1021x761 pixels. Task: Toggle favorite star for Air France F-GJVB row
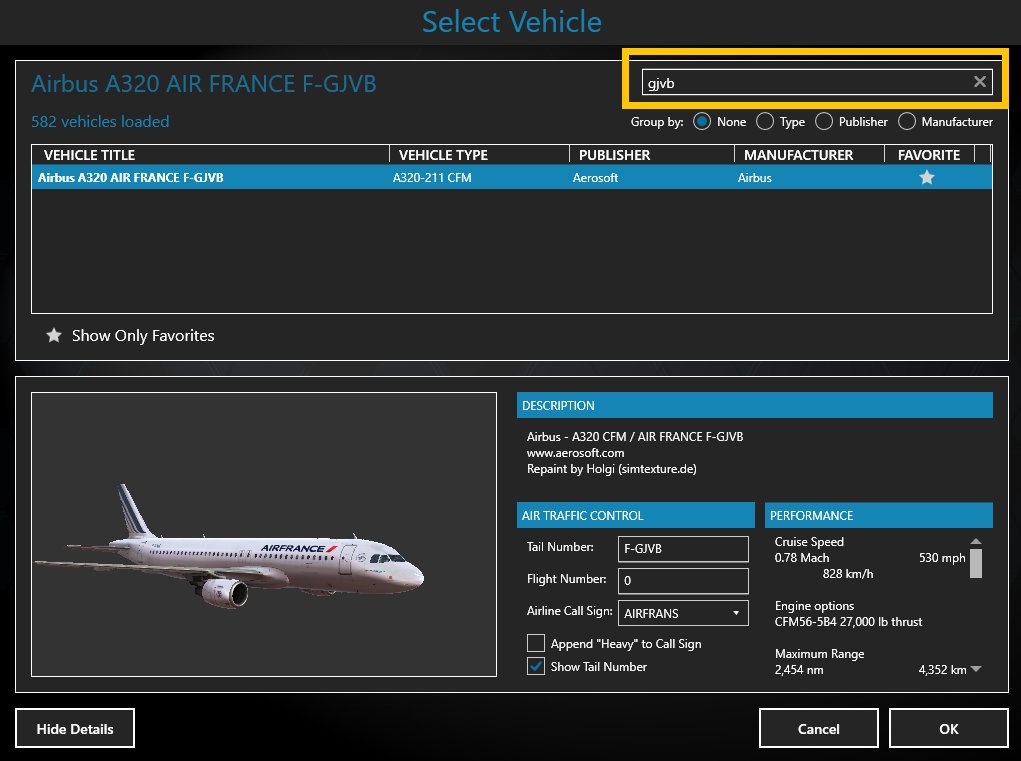point(927,177)
